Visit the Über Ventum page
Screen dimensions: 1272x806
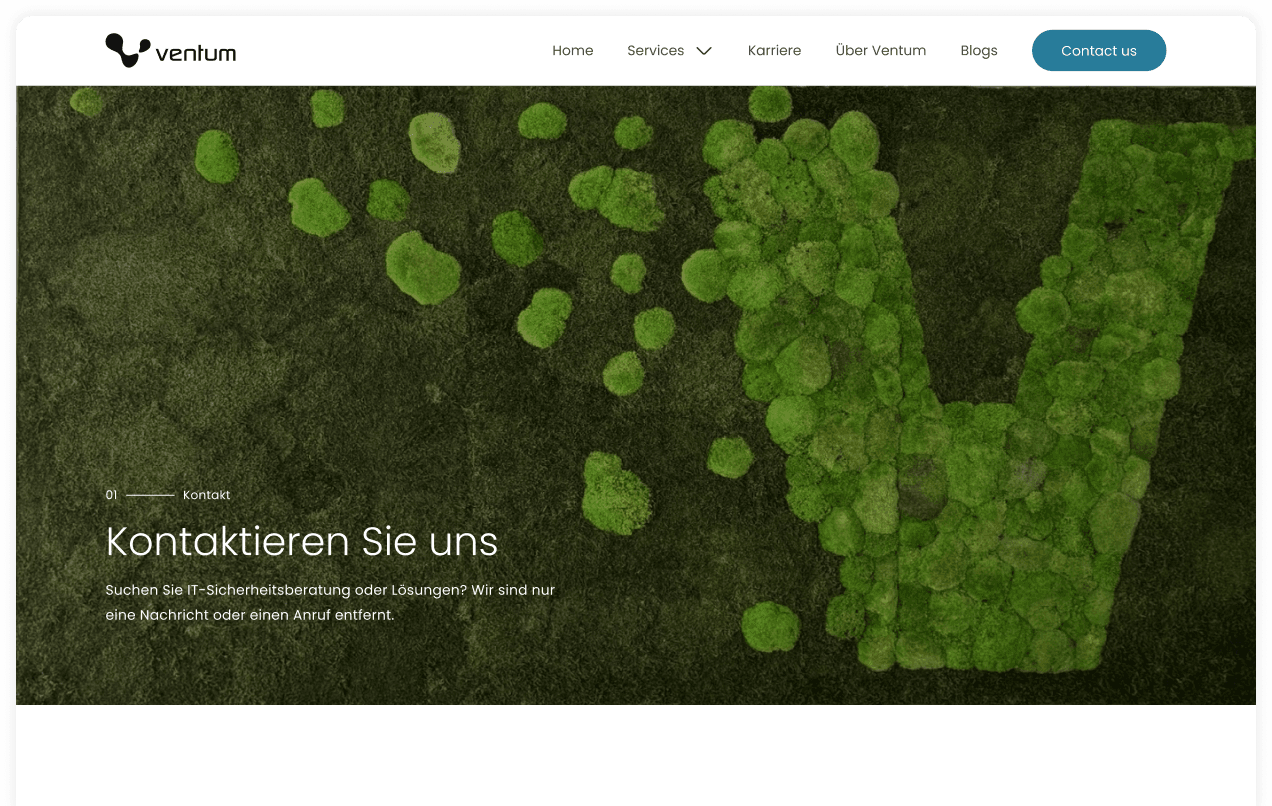coord(881,50)
